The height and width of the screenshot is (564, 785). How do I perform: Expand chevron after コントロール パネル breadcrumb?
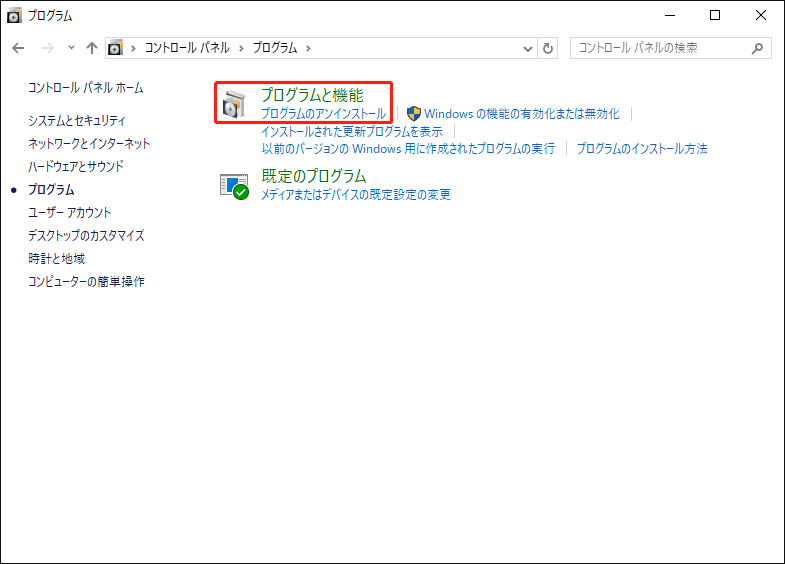pos(241,48)
